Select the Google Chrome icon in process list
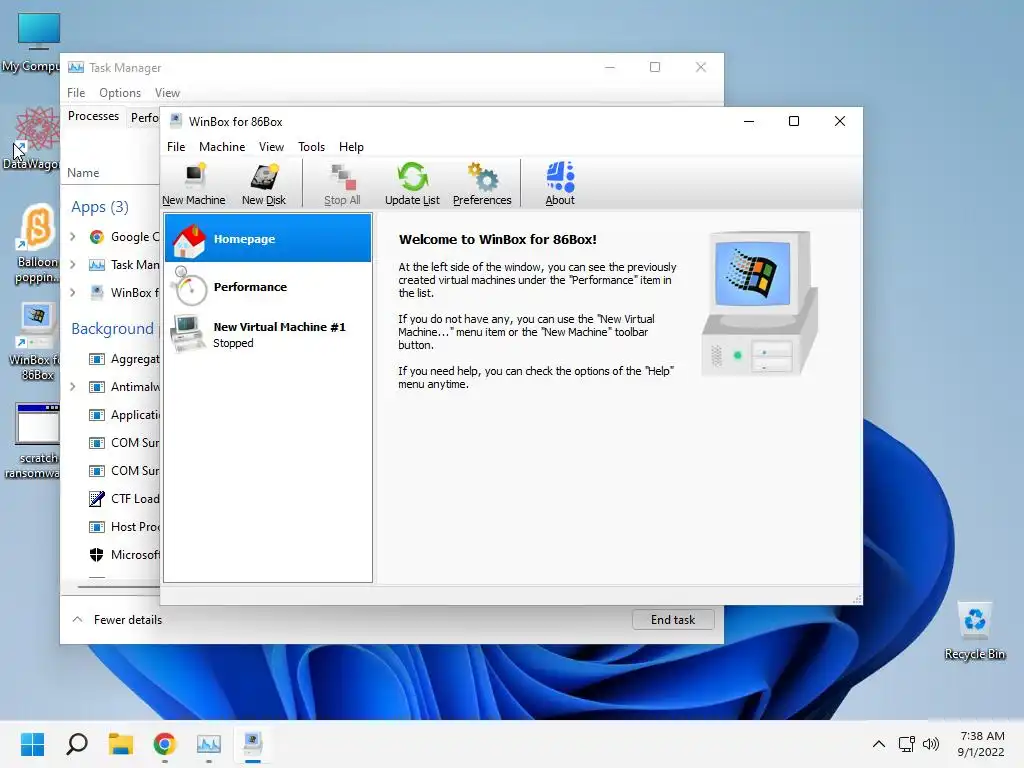The image size is (1024, 768). pos(97,237)
